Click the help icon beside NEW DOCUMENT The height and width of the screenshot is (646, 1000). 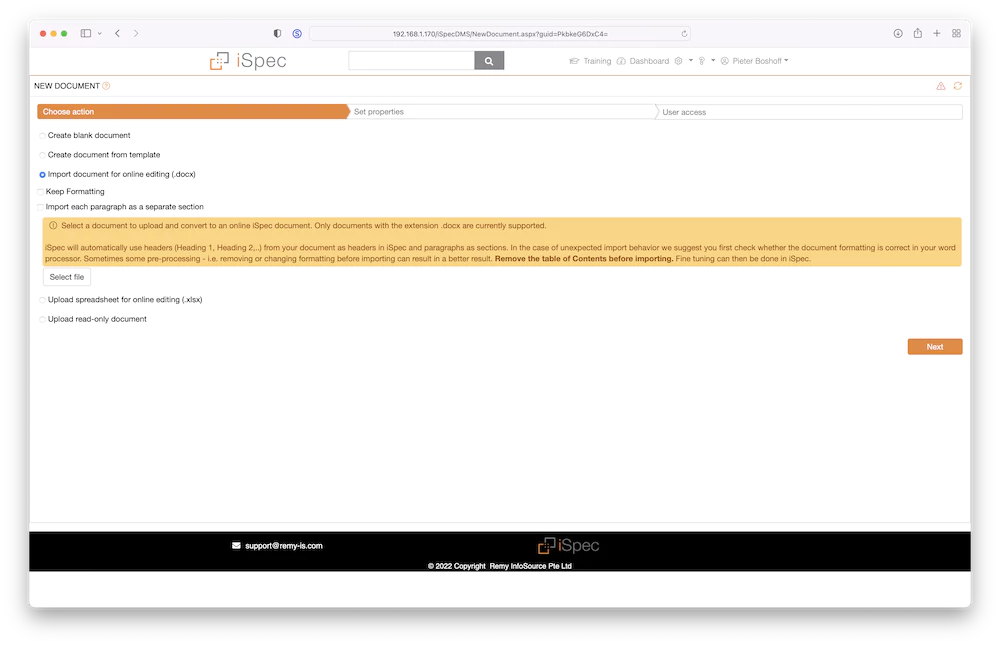coord(107,85)
